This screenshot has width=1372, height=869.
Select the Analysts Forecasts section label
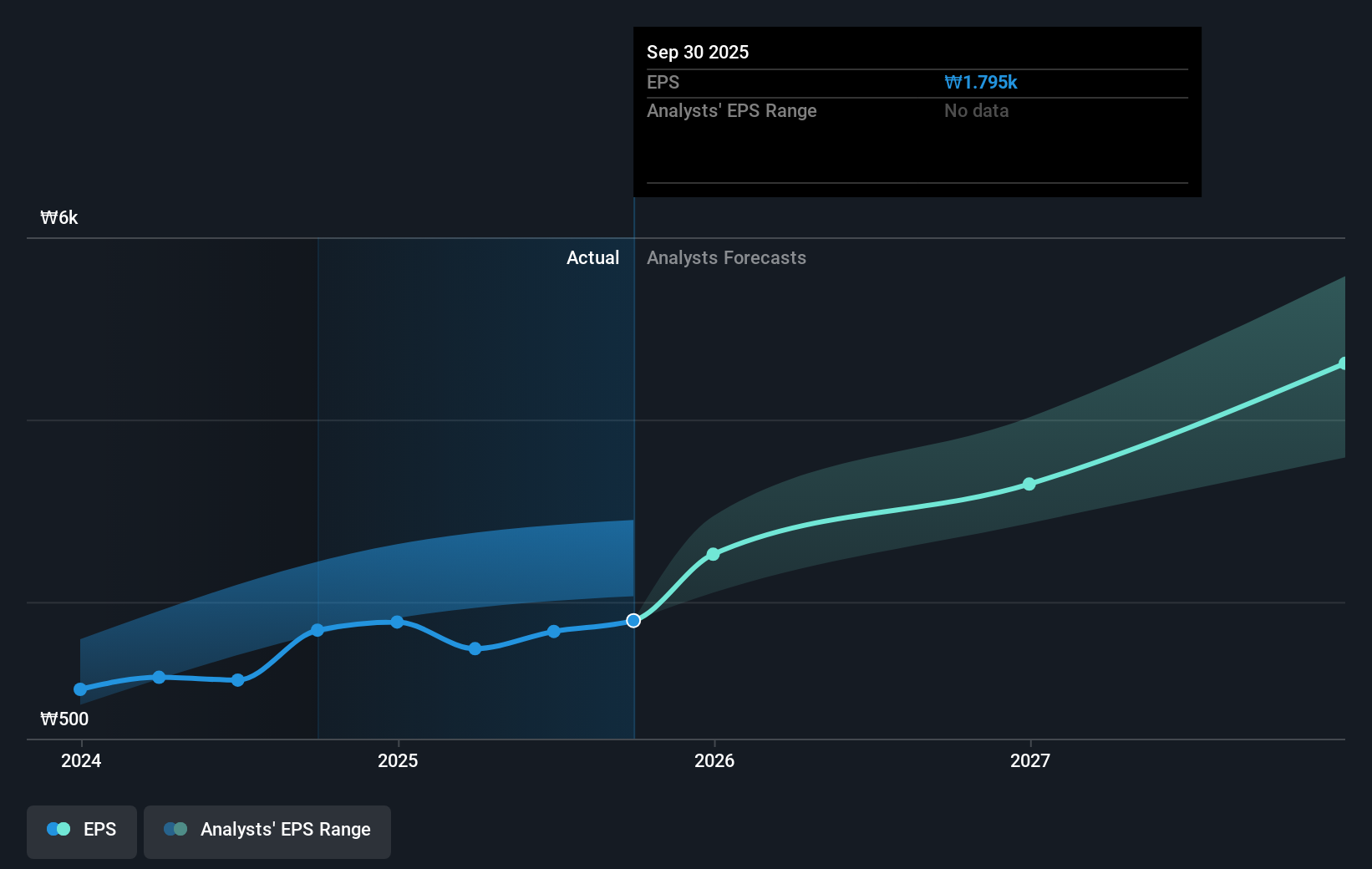(726, 257)
